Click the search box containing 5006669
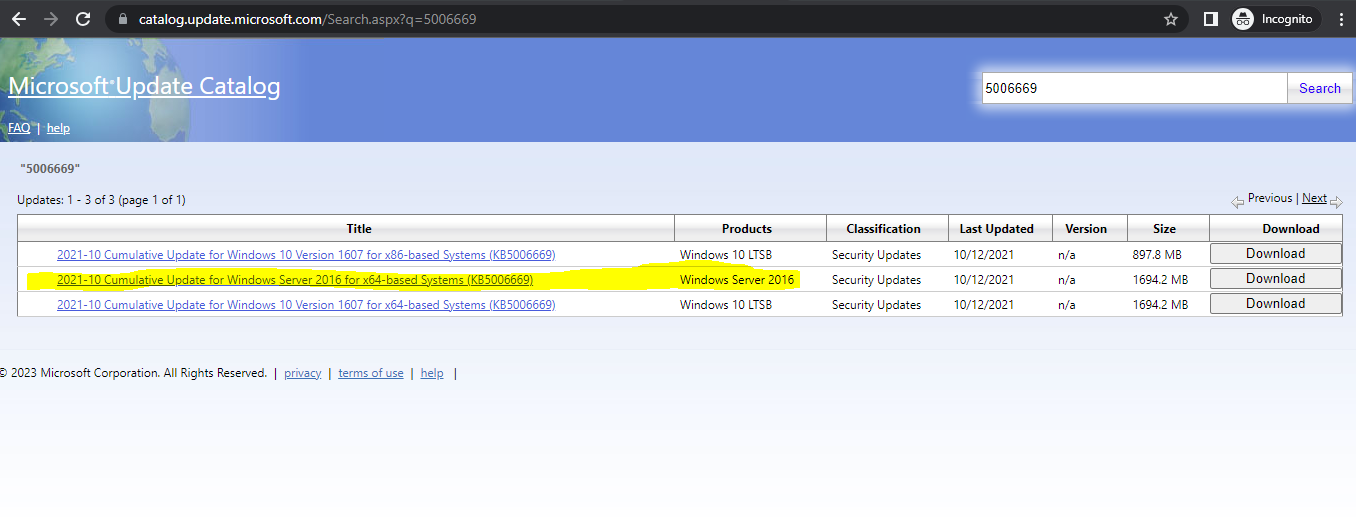Image resolution: width=1356 pixels, height=517 pixels. point(1134,88)
